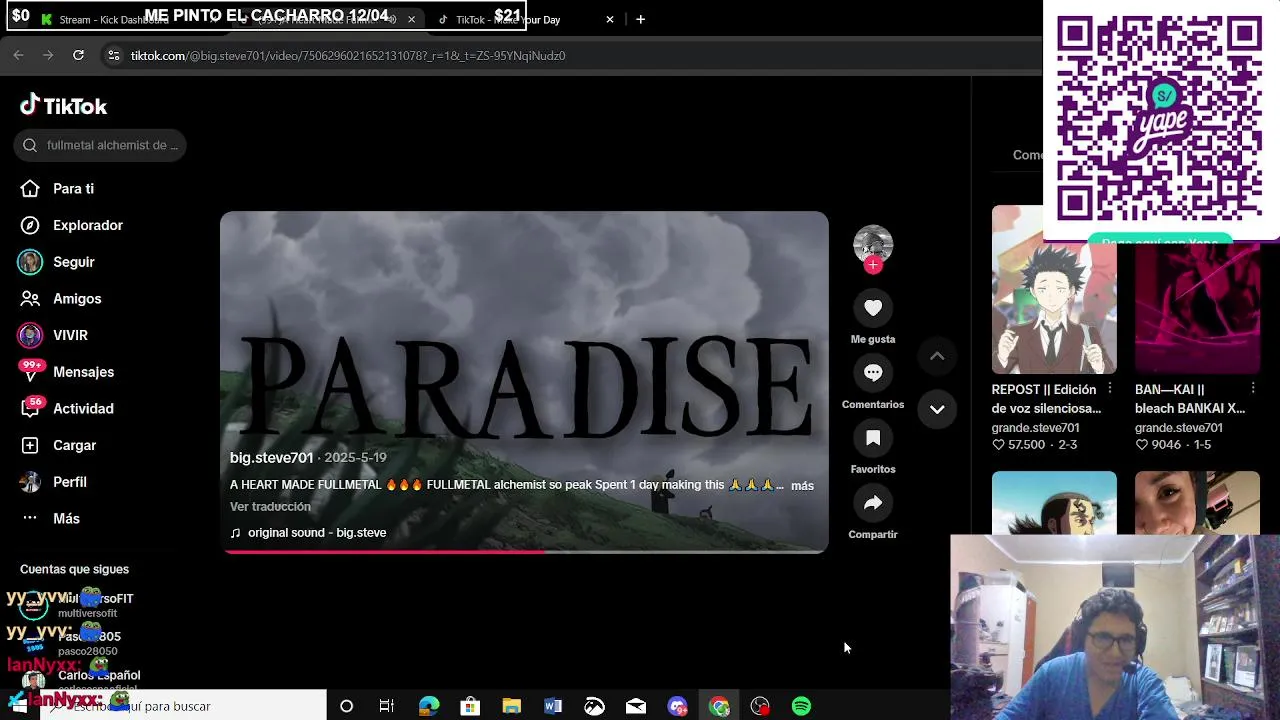Launch Word from the taskbar
This screenshot has height=720, width=1280.
click(553, 706)
